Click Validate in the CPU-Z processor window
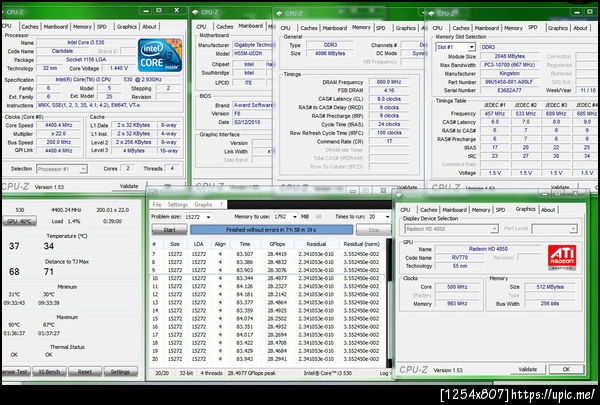Image resolution: width=600 pixels, height=405 pixels. (x=129, y=186)
